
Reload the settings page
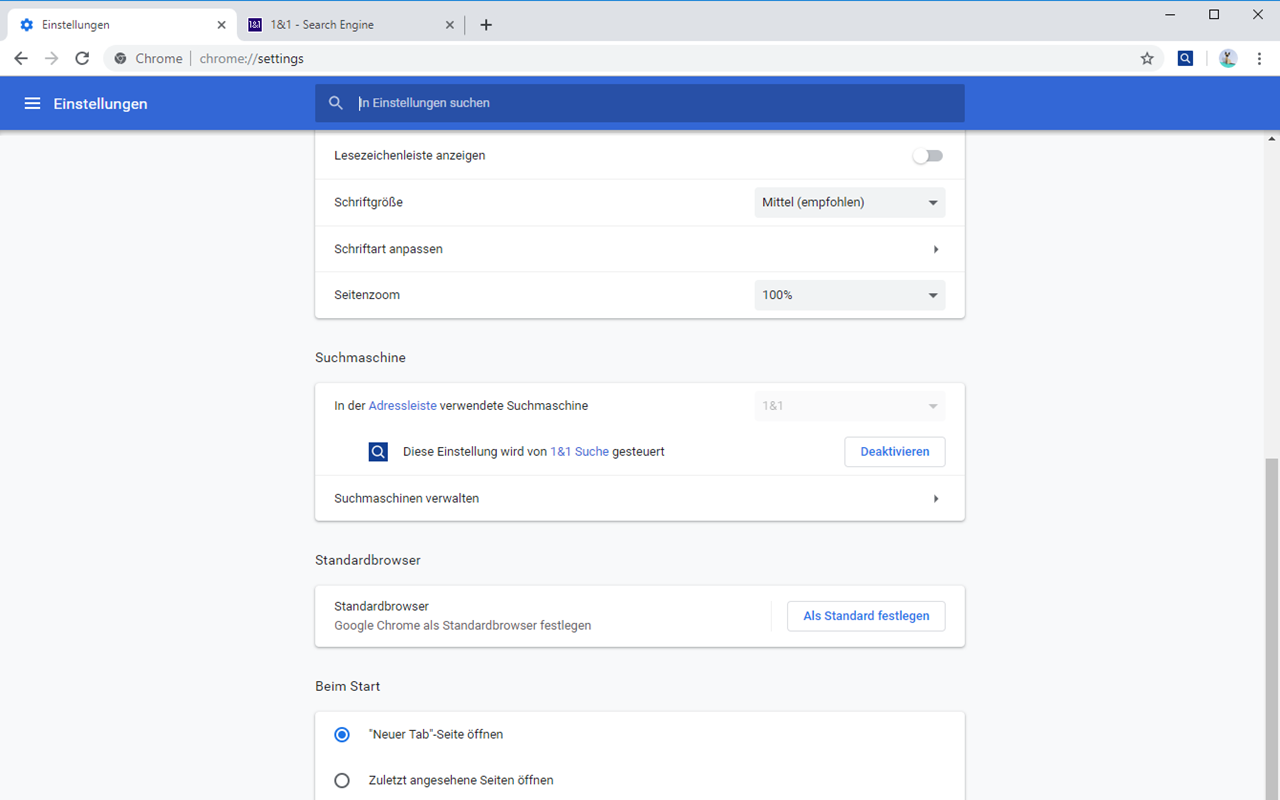tap(83, 59)
